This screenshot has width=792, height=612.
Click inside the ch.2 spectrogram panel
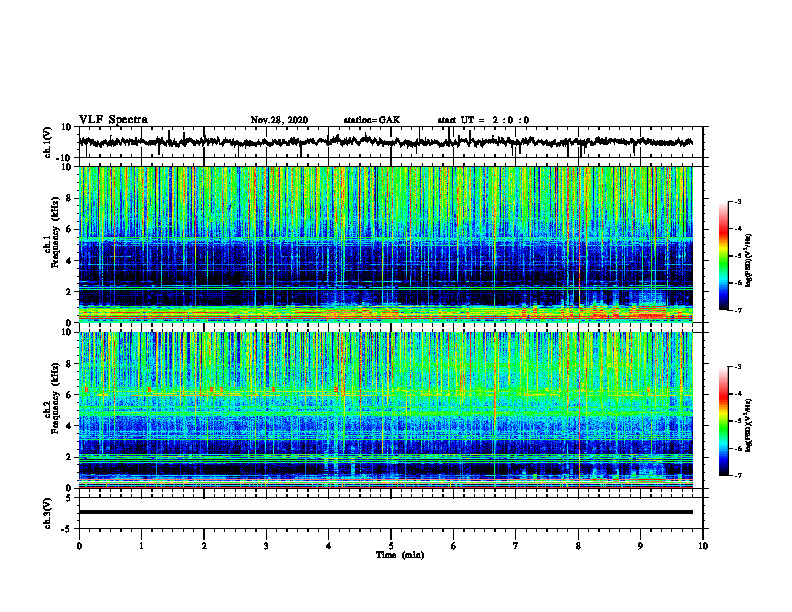[385, 410]
